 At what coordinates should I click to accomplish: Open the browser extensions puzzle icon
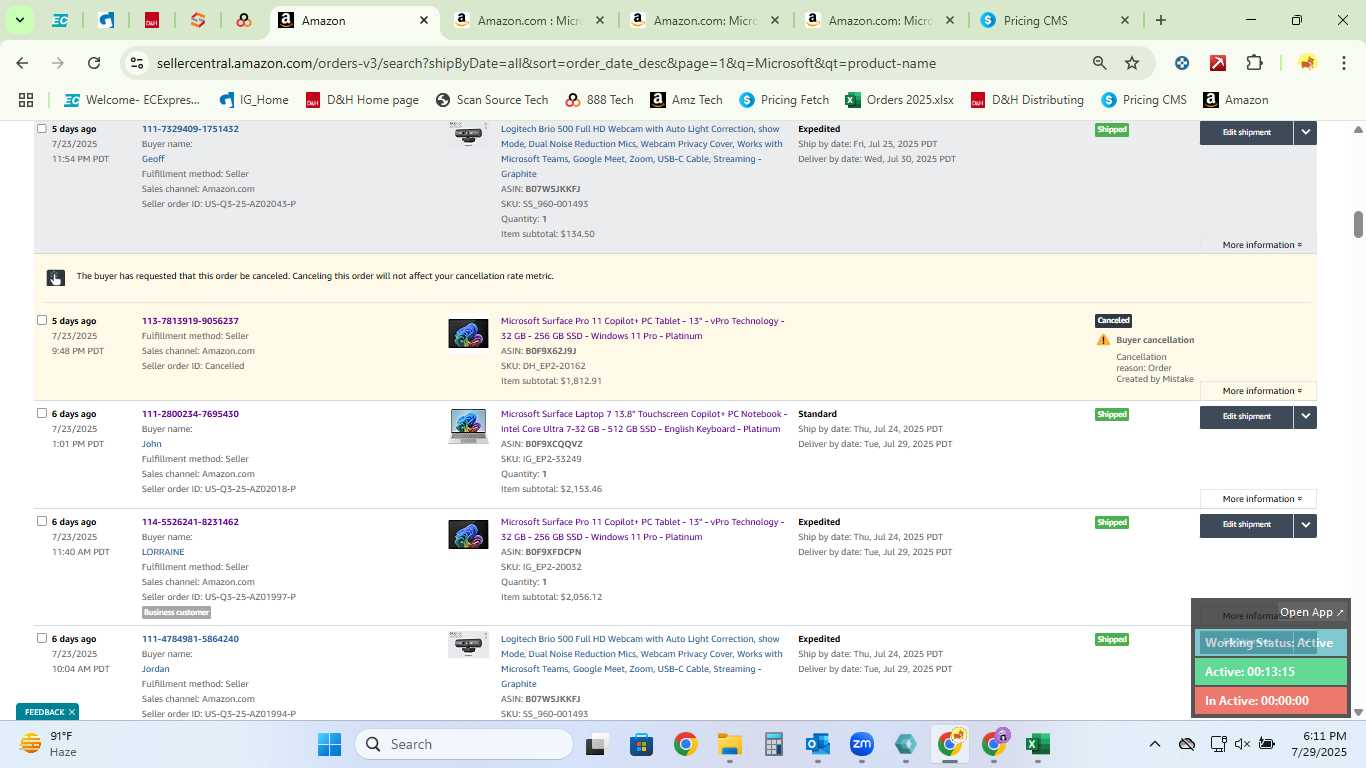coord(1254,63)
